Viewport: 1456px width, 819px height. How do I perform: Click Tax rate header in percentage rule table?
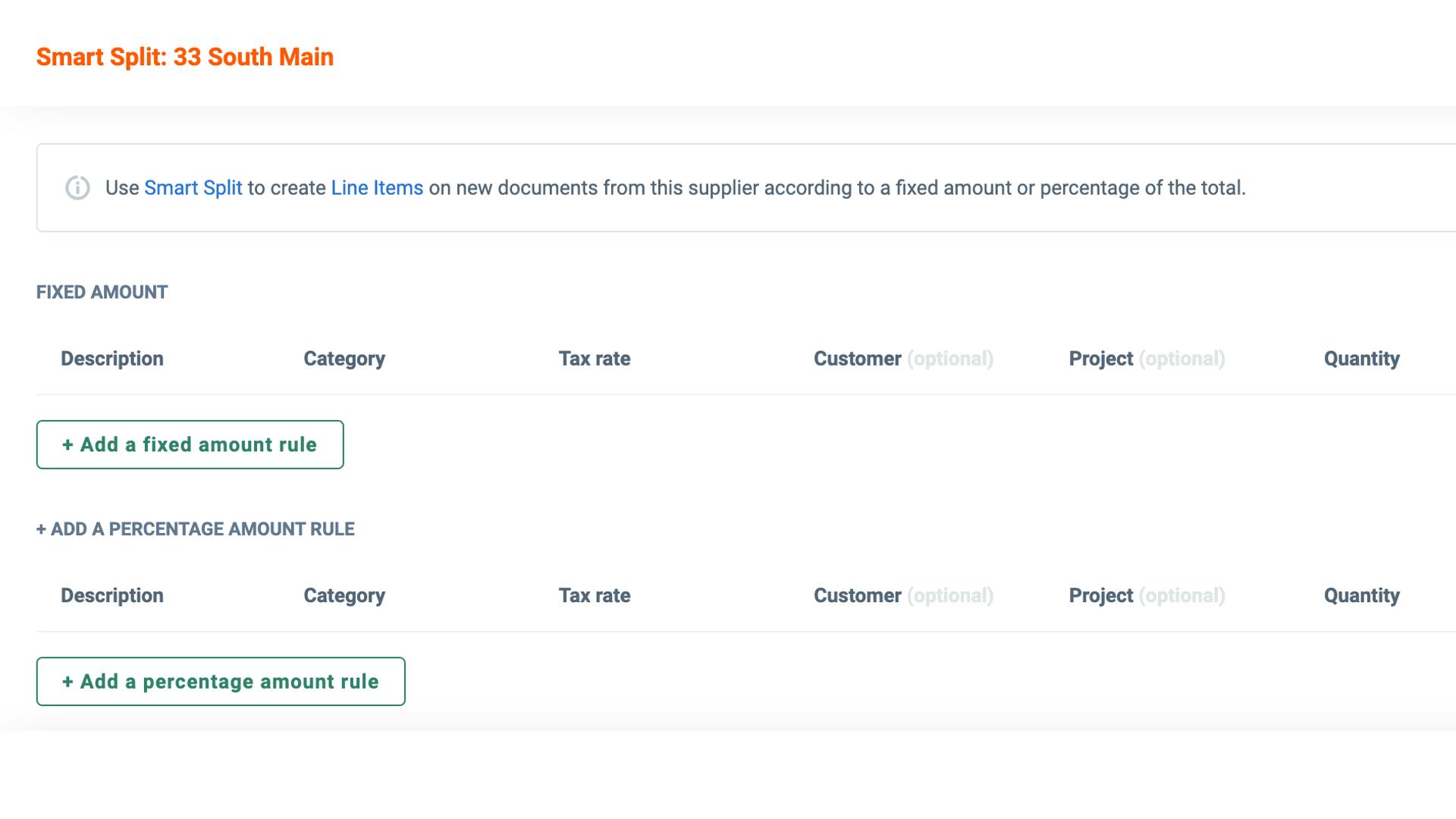tap(595, 595)
